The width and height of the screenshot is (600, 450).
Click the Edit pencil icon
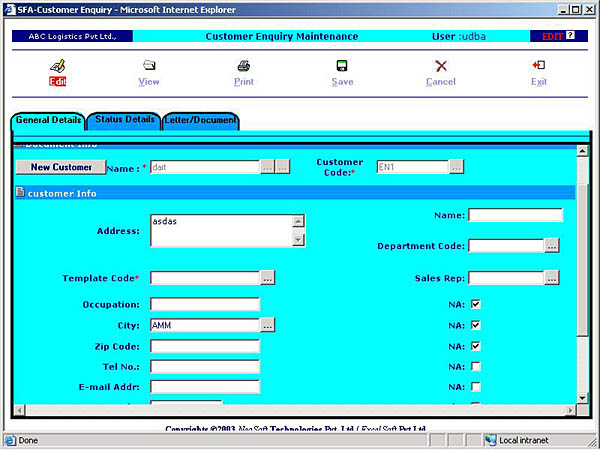[x=57, y=66]
